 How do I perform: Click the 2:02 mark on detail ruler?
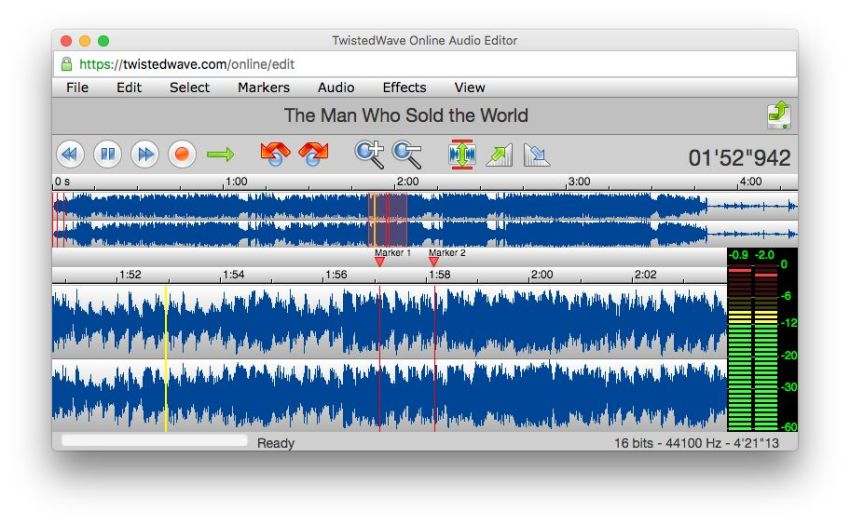(x=645, y=274)
